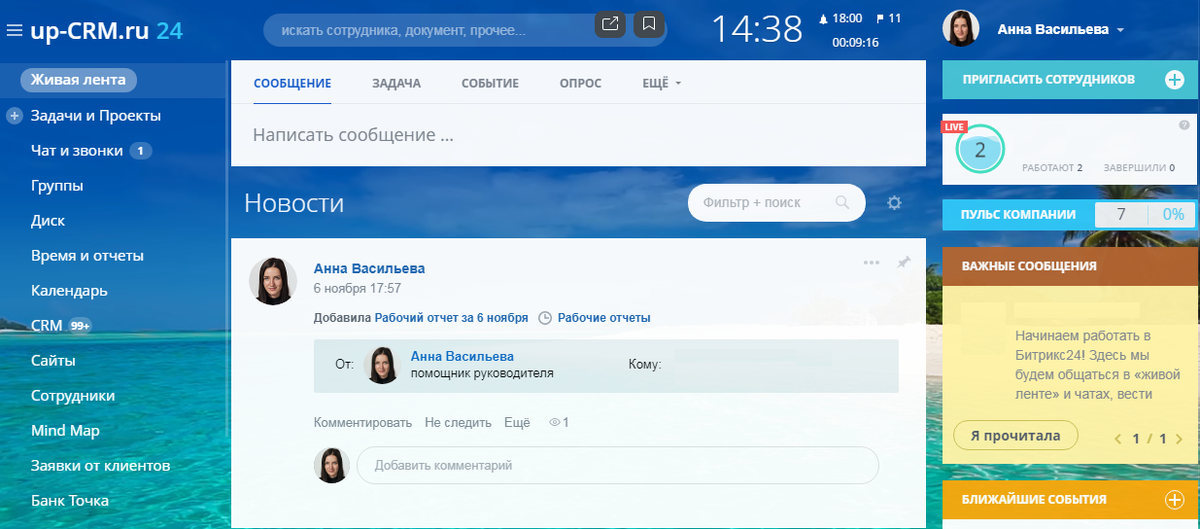
Task: Pin the post with the pin icon
Action: coord(903,262)
